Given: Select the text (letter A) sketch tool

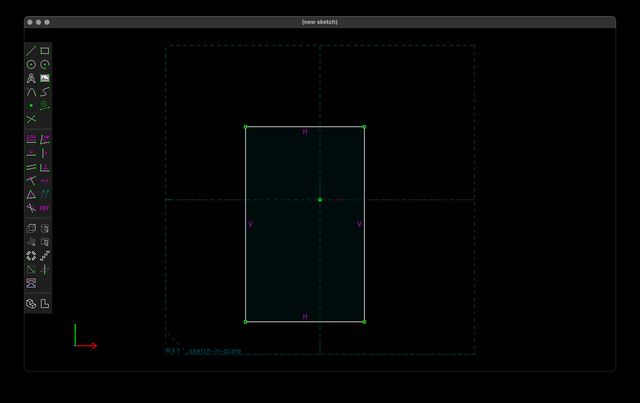Looking at the screenshot, I should pos(31,78).
